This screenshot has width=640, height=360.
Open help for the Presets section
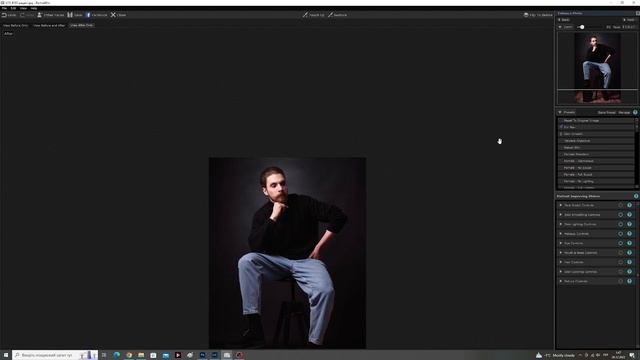(635, 112)
